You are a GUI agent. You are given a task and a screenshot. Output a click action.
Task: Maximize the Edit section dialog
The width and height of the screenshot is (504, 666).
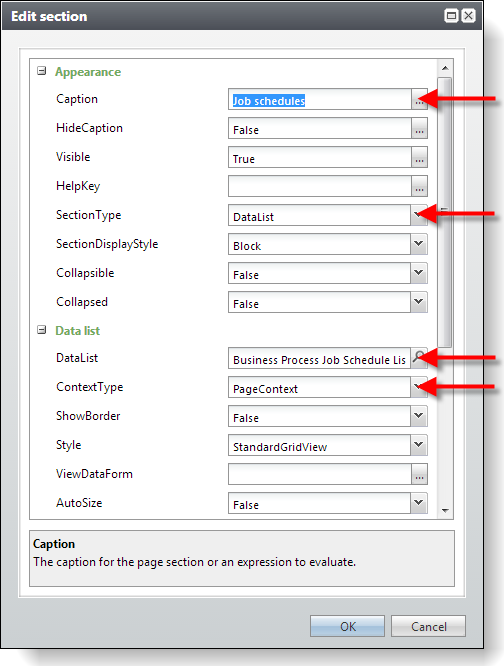pyautogui.click(x=451, y=16)
